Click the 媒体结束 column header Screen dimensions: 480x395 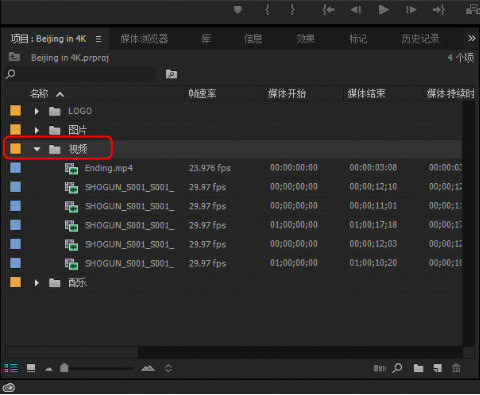[x=366, y=94]
